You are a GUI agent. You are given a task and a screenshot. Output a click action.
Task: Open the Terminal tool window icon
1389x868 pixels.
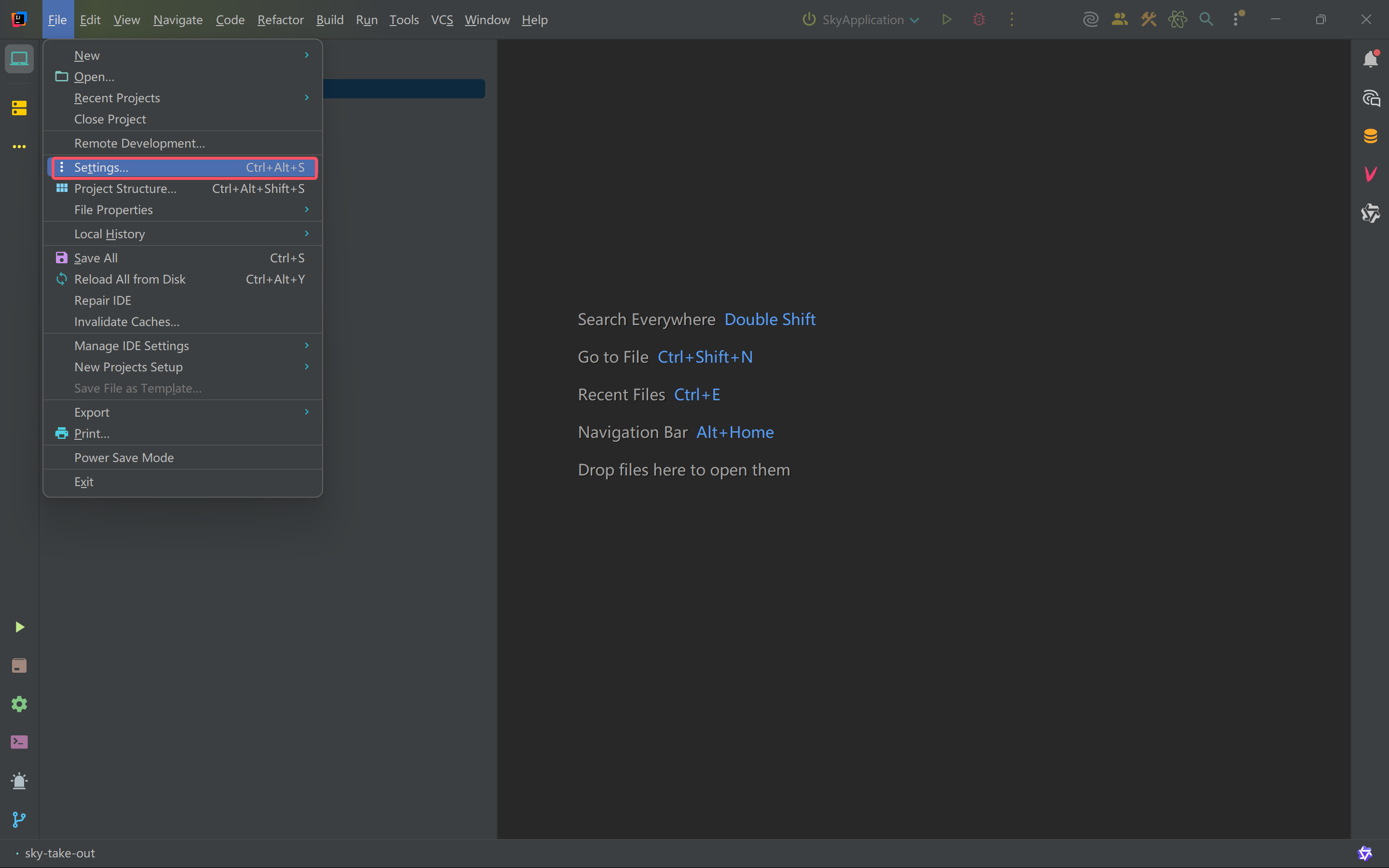click(19, 742)
